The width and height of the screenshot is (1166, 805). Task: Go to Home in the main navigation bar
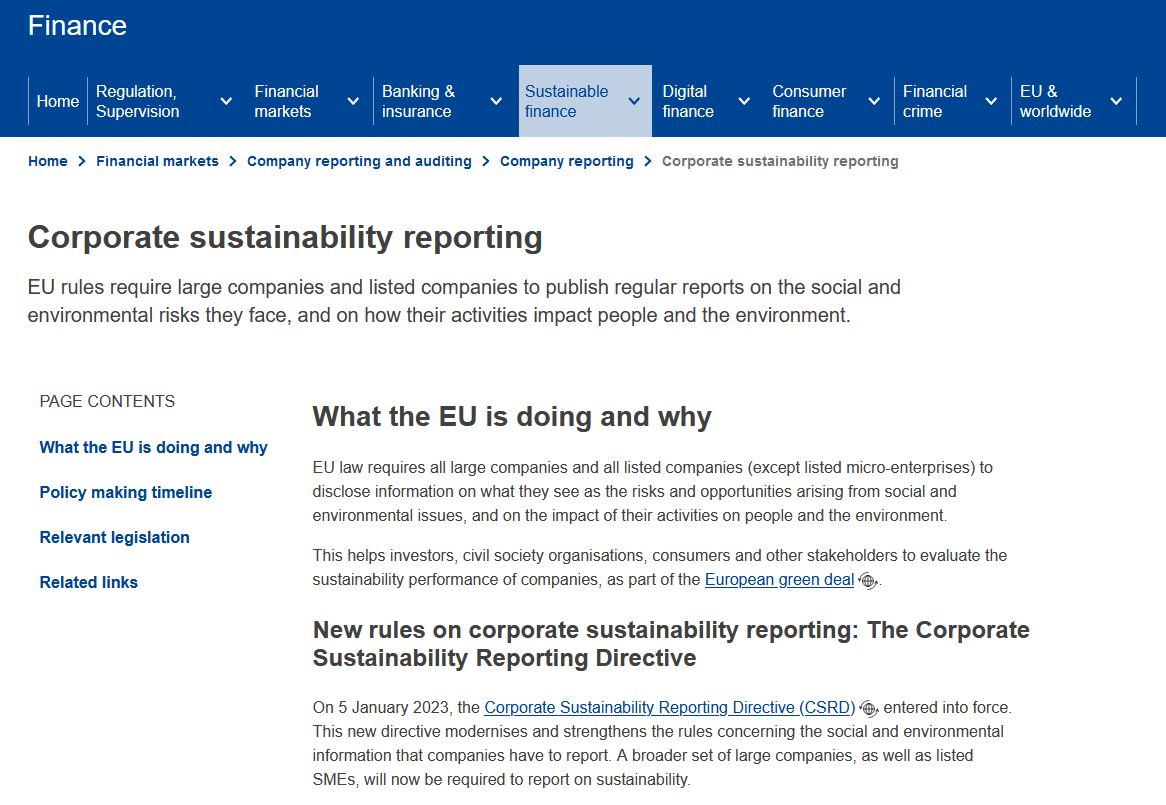58,101
